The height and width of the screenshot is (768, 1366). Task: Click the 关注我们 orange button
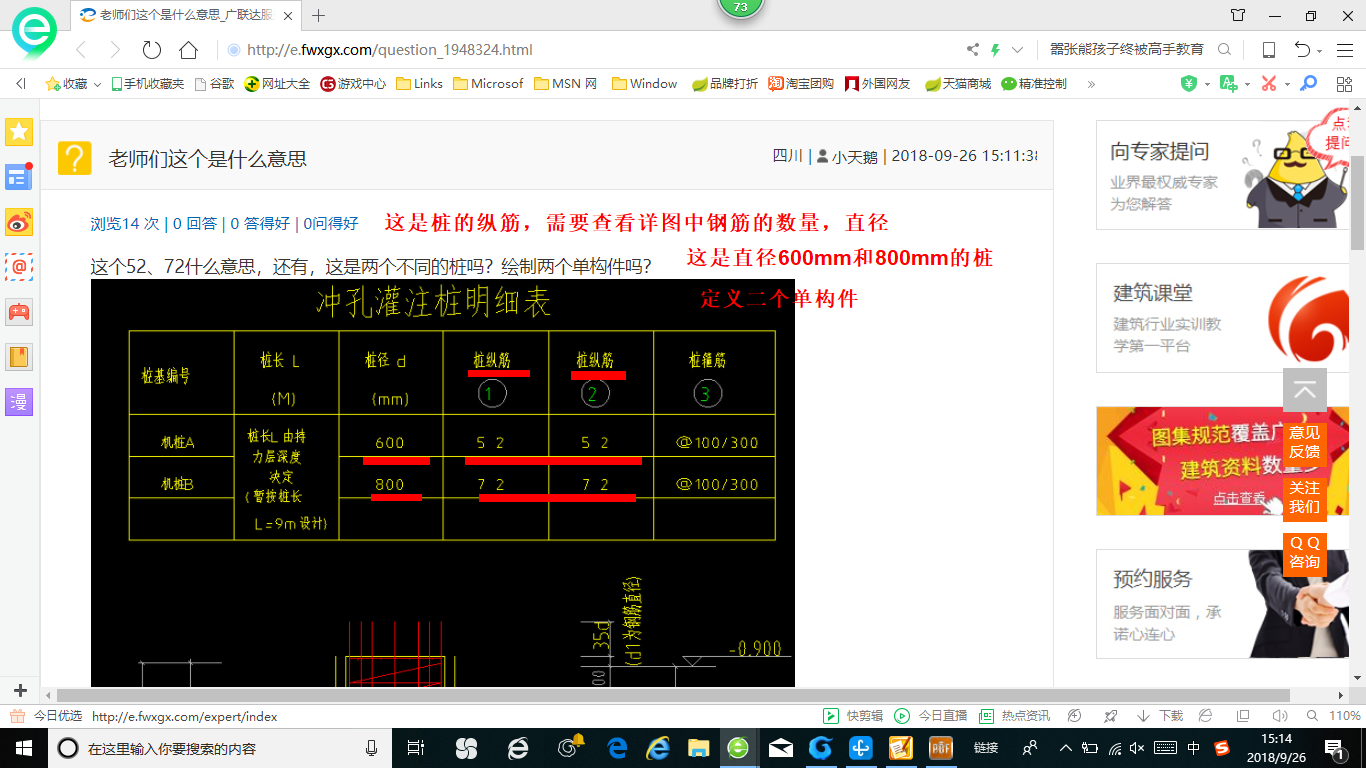1304,497
